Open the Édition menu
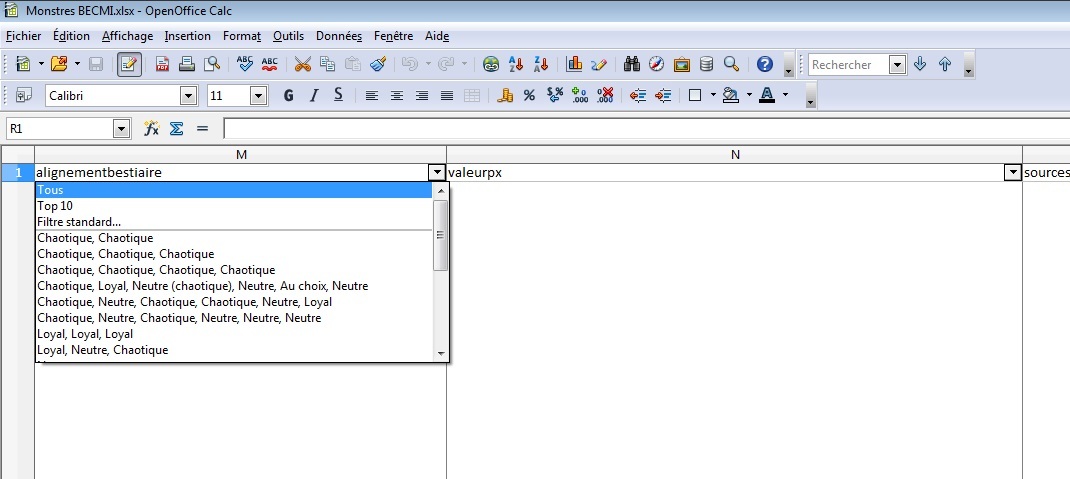Viewport: 1070px width, 479px height. [71, 36]
